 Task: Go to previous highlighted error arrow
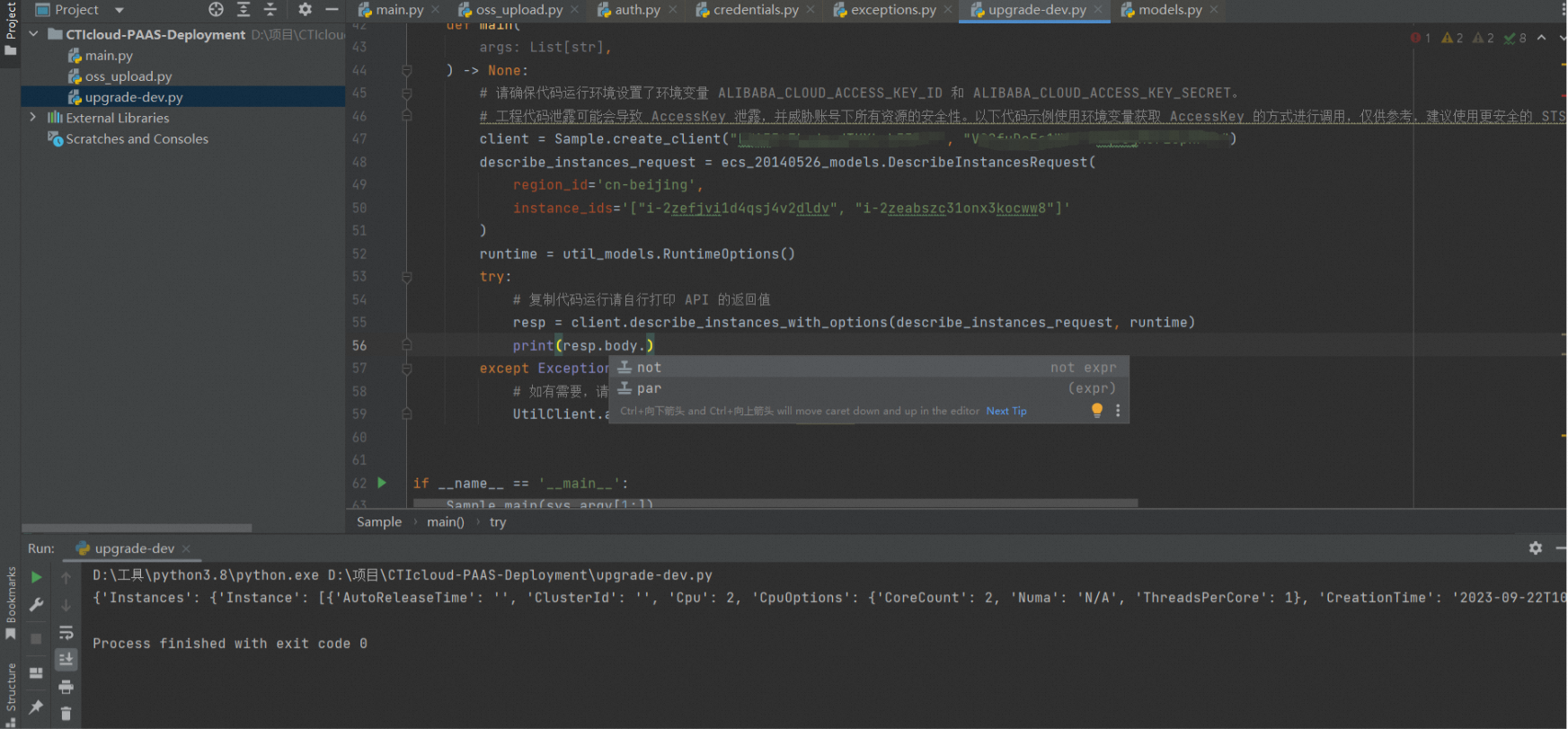[x=1542, y=38]
